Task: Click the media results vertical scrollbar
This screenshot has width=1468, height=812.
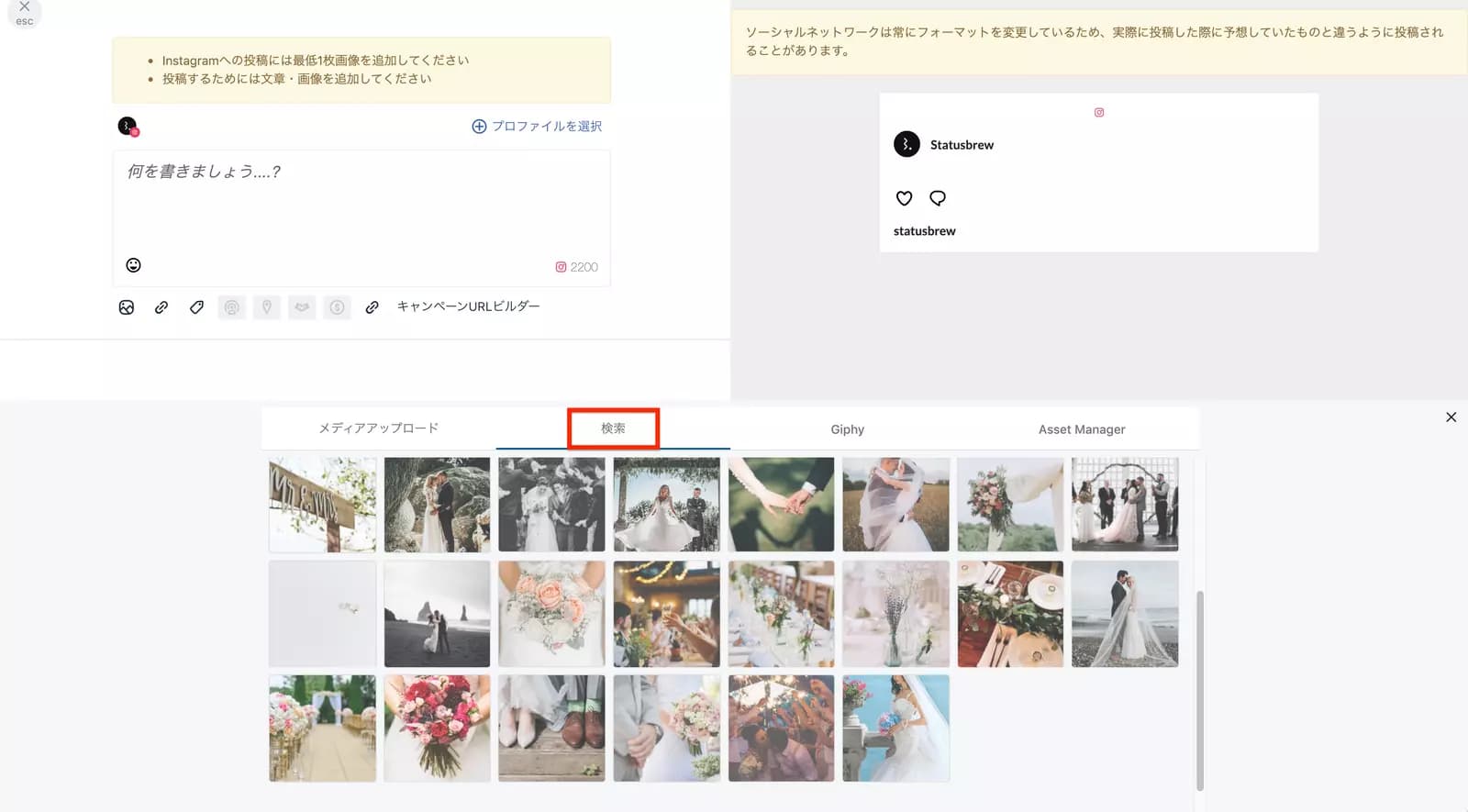Action: (x=1199, y=688)
